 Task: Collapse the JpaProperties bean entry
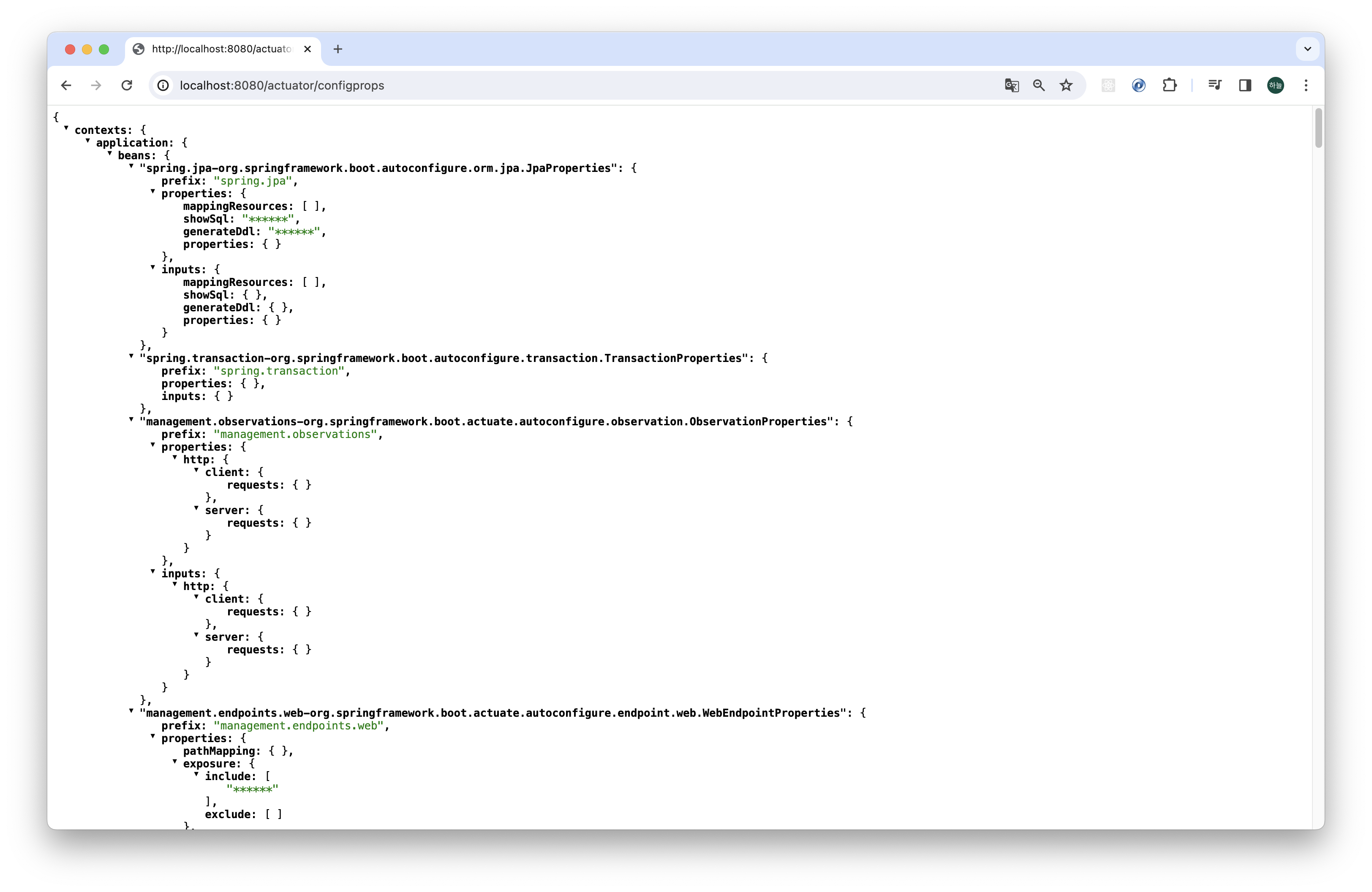(131, 166)
